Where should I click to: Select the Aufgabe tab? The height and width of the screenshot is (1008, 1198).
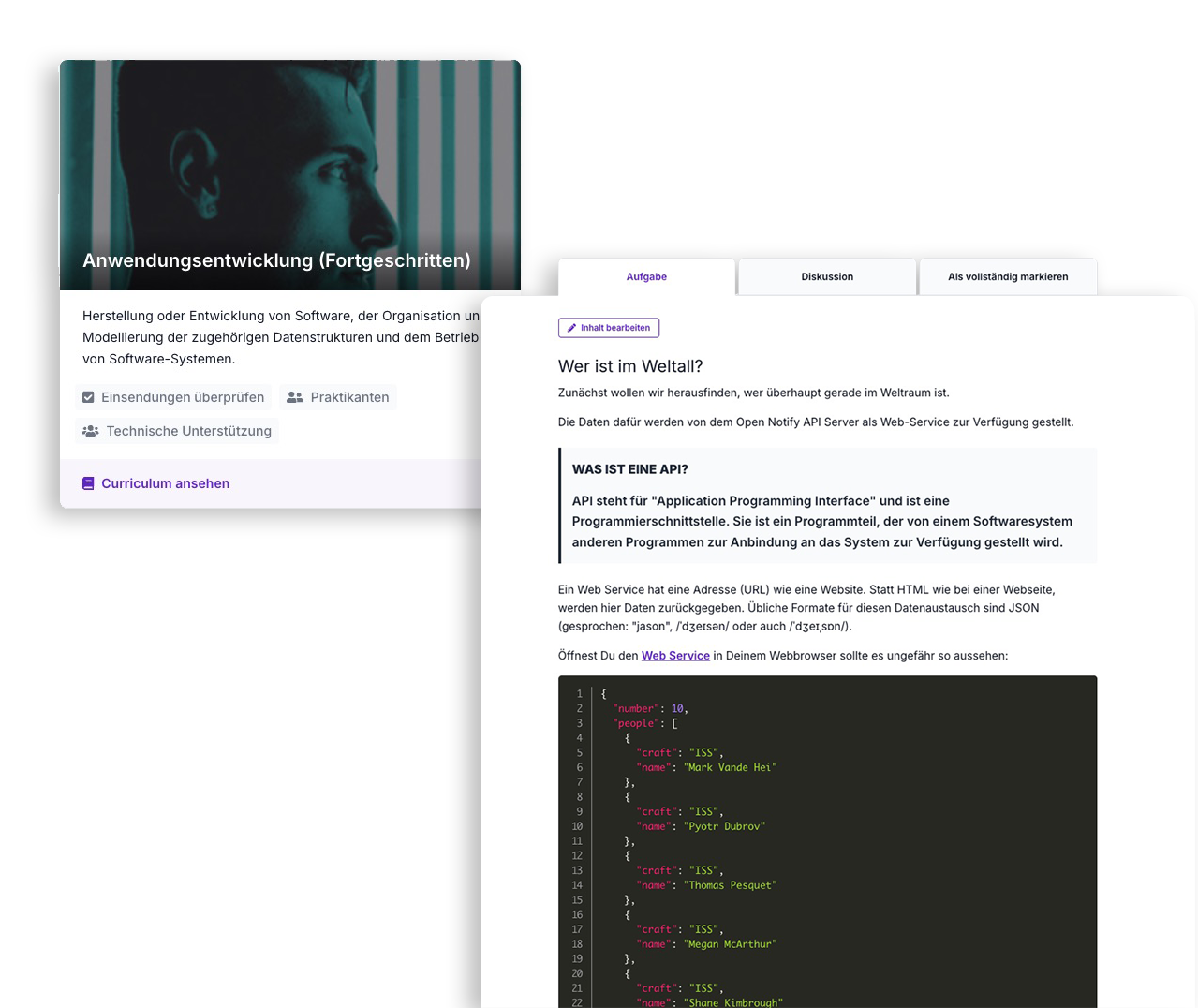point(646,276)
